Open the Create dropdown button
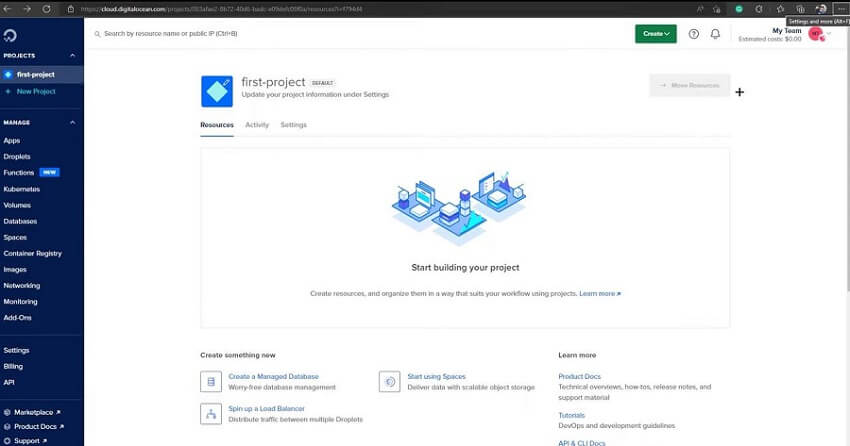This screenshot has height=446, width=850. (x=655, y=34)
